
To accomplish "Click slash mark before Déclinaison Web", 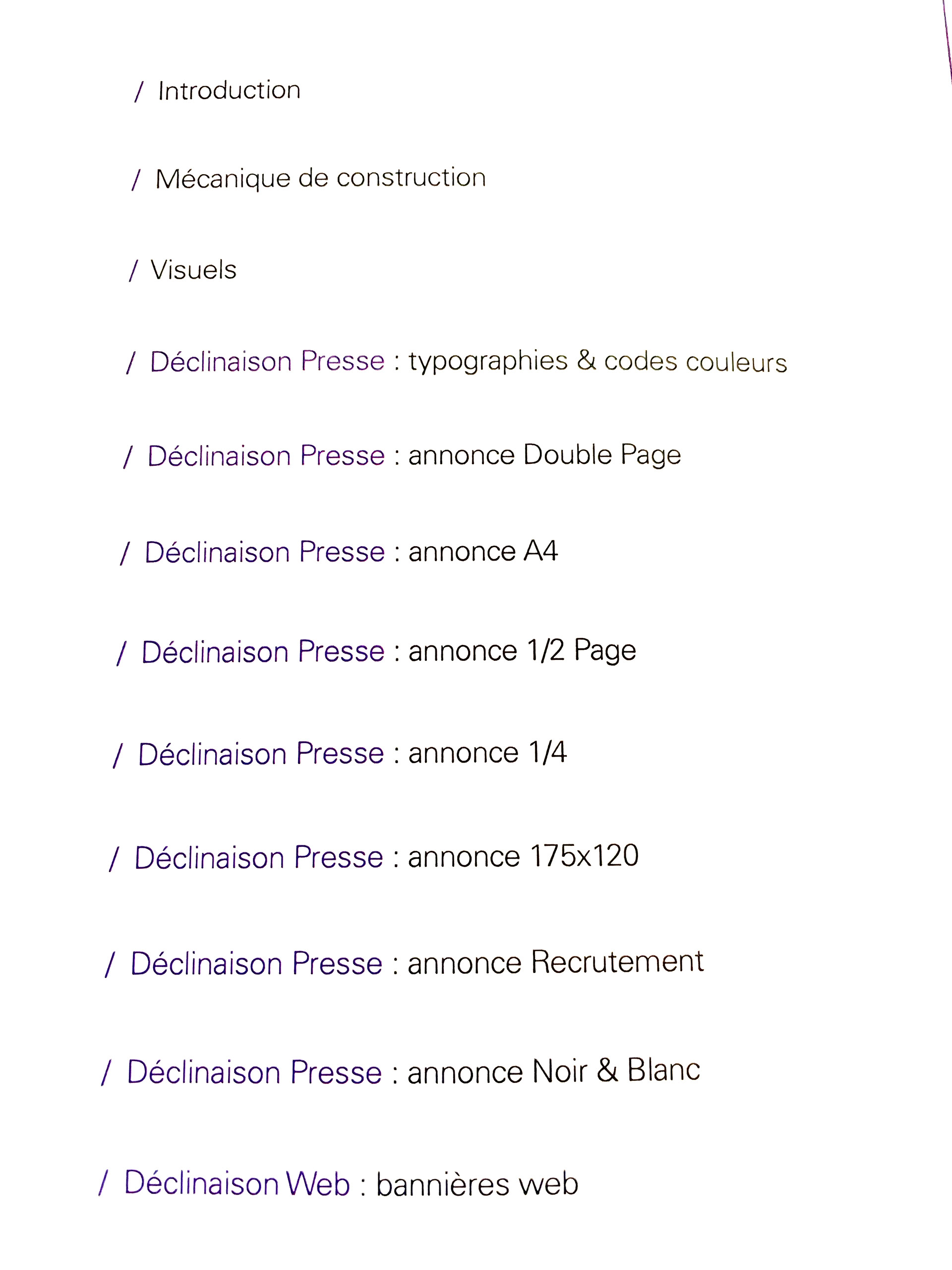I will click(x=103, y=1183).
